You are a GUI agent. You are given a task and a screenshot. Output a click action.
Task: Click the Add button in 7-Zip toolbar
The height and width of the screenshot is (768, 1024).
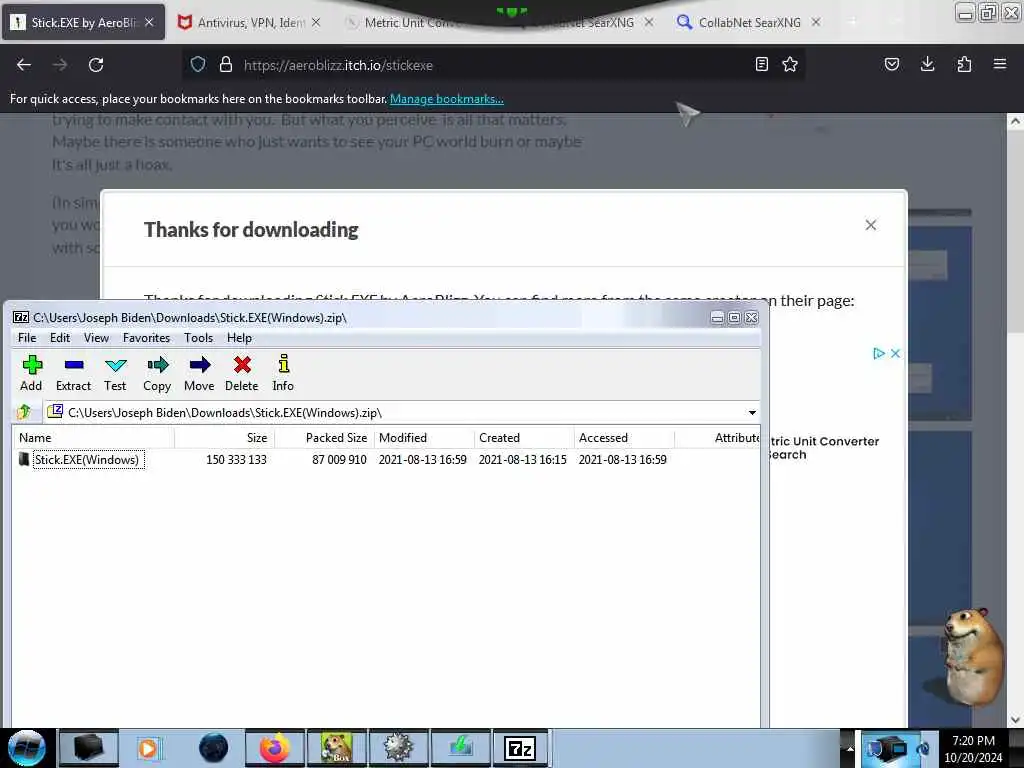pyautogui.click(x=31, y=374)
